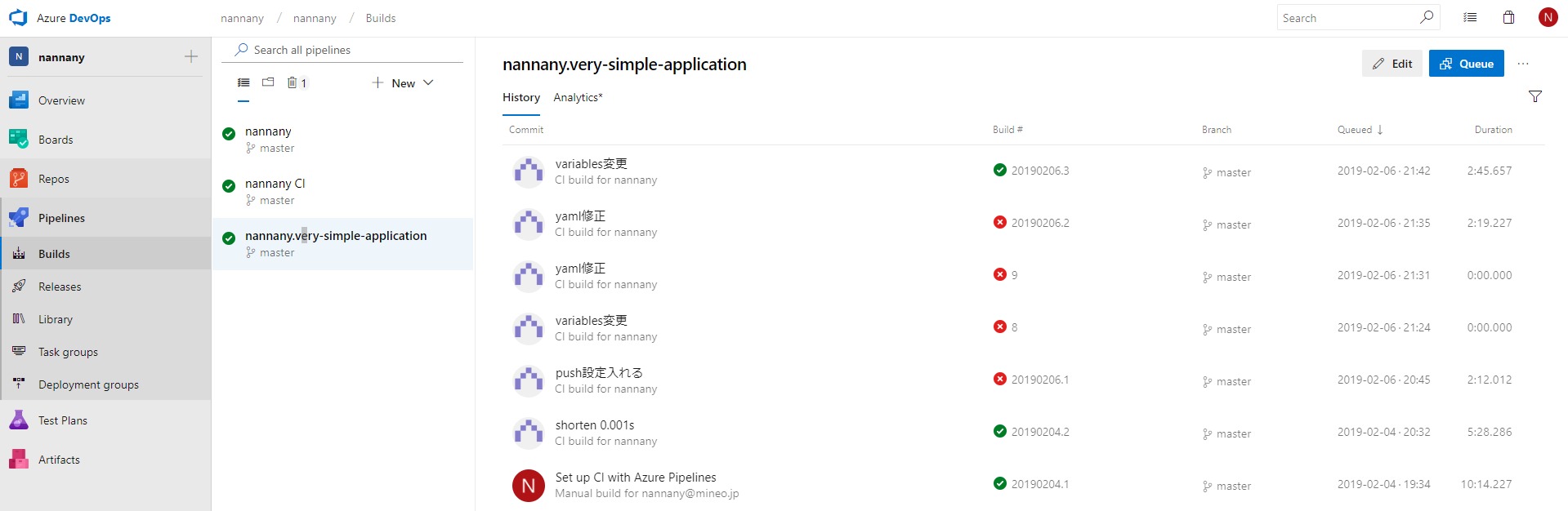Add new item with plus beside nannany
Image resolution: width=1568 pixels, height=511 pixels.
tap(191, 57)
